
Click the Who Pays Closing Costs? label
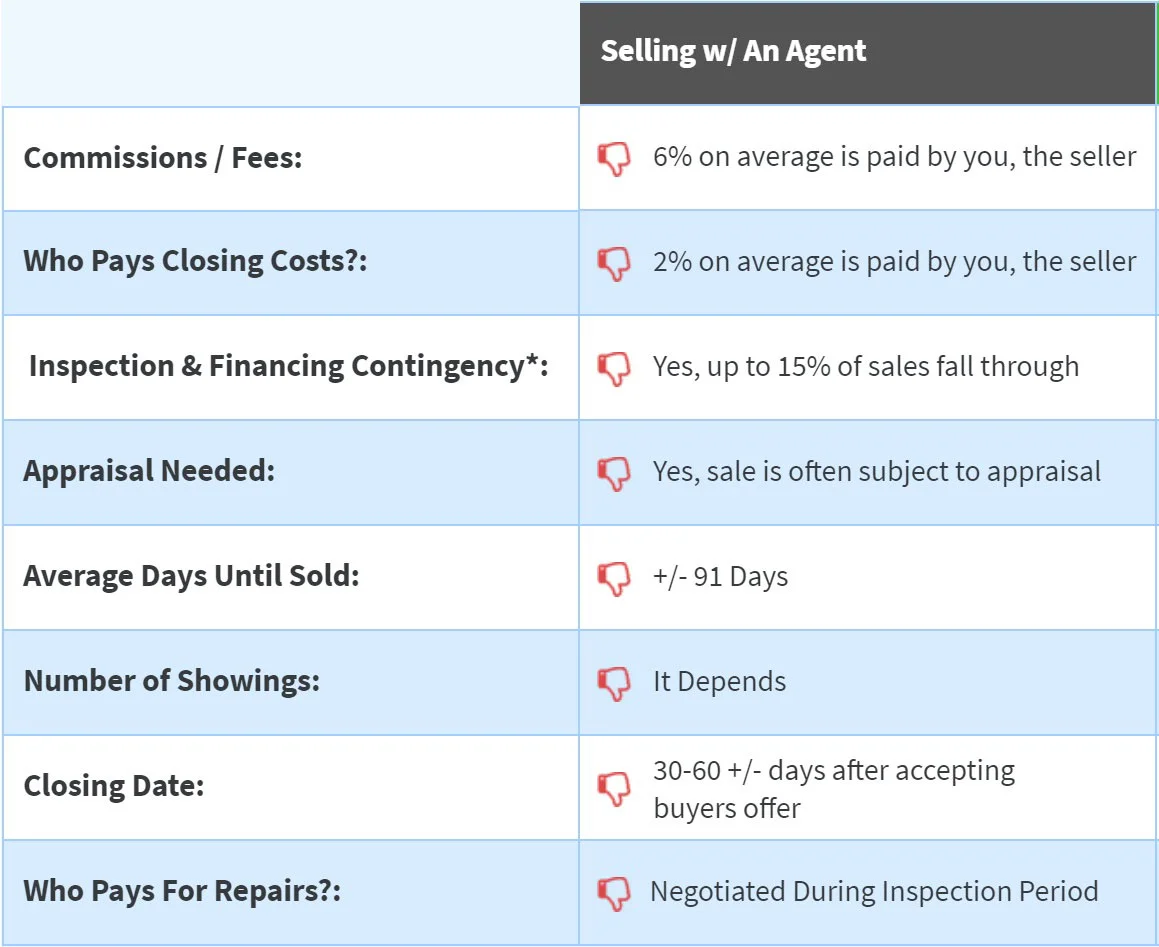point(195,262)
